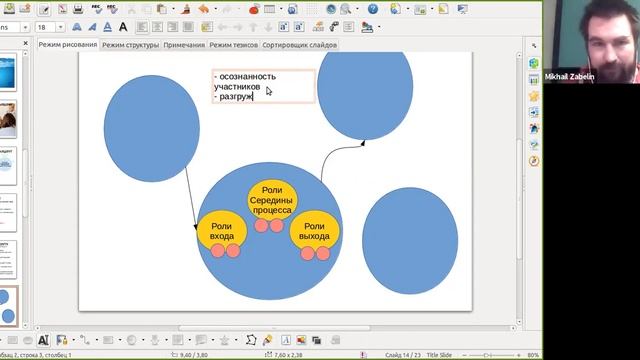Screen dimensions: 640x360
Task: Close the slide panel with X
Action: point(26,43)
